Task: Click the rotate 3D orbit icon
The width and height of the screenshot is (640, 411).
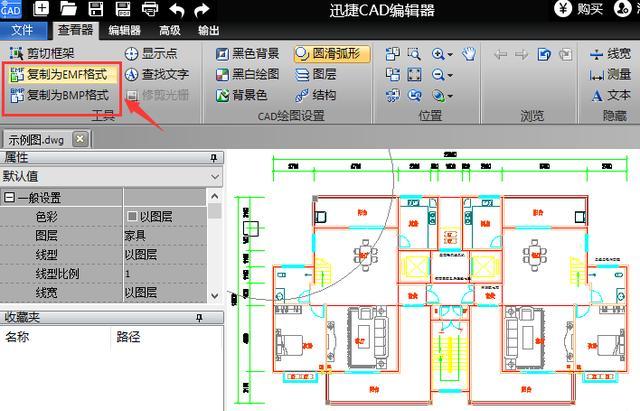Action: coord(438,96)
